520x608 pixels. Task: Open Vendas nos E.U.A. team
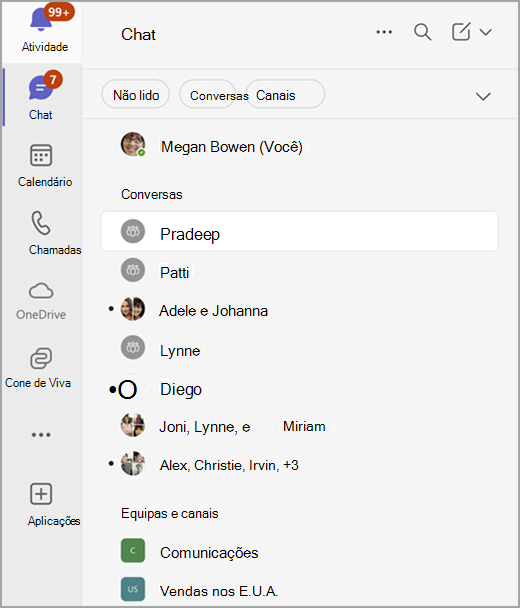[299, 590]
